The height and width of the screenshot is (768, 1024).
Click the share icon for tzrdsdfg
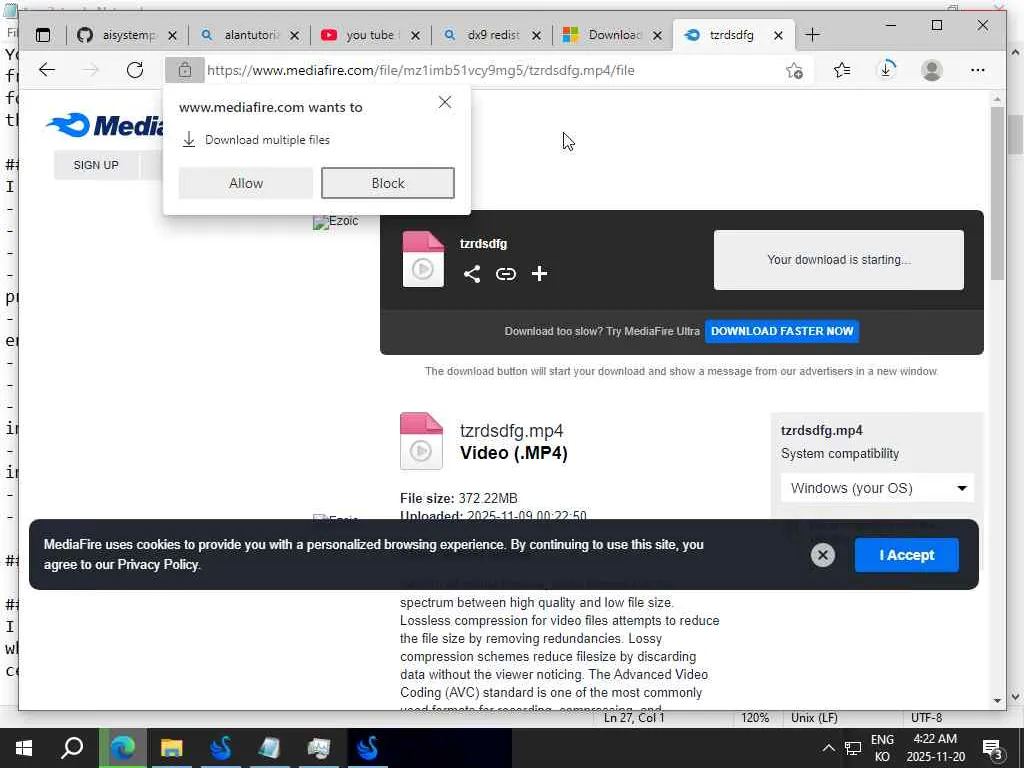coord(472,274)
